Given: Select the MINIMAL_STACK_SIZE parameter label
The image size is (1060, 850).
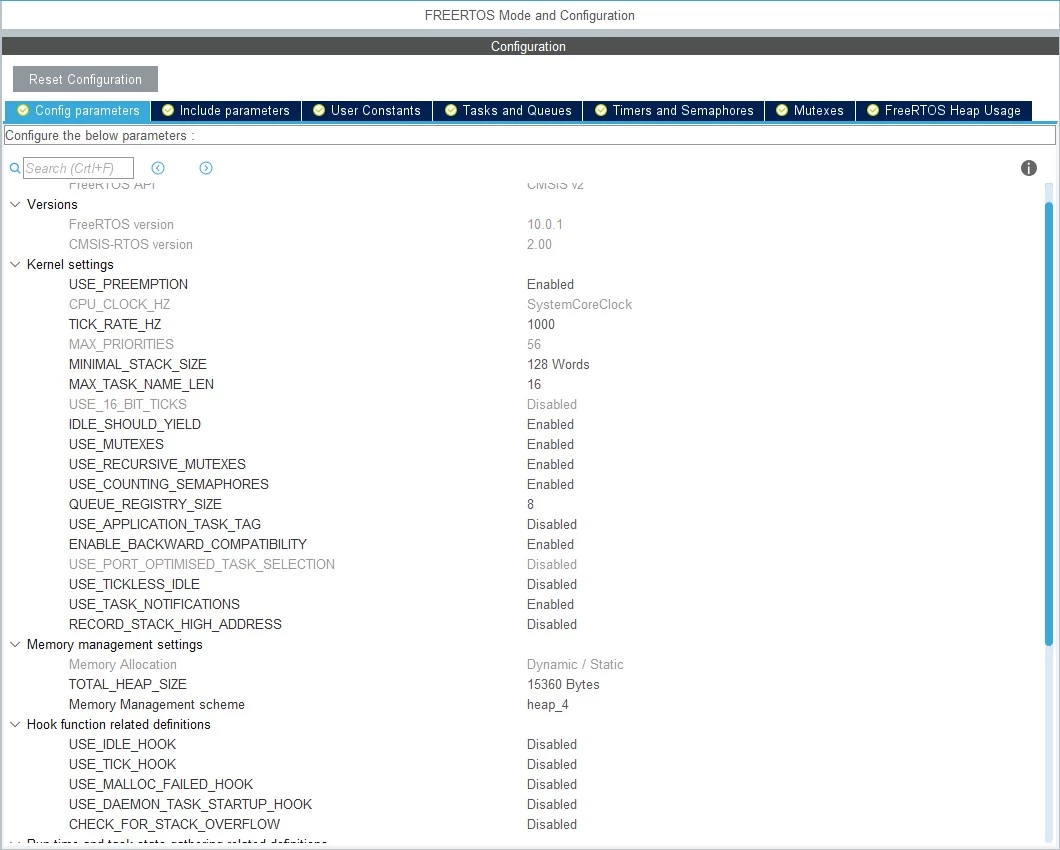Looking at the screenshot, I should pos(138,364).
